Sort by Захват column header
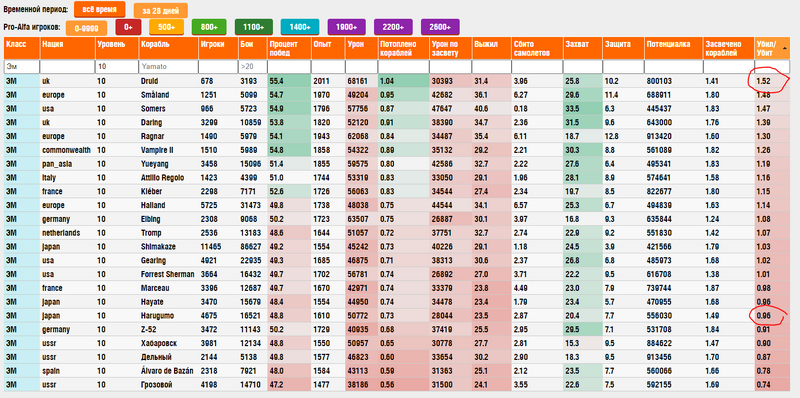The width and height of the screenshot is (800, 398). (x=583, y=48)
